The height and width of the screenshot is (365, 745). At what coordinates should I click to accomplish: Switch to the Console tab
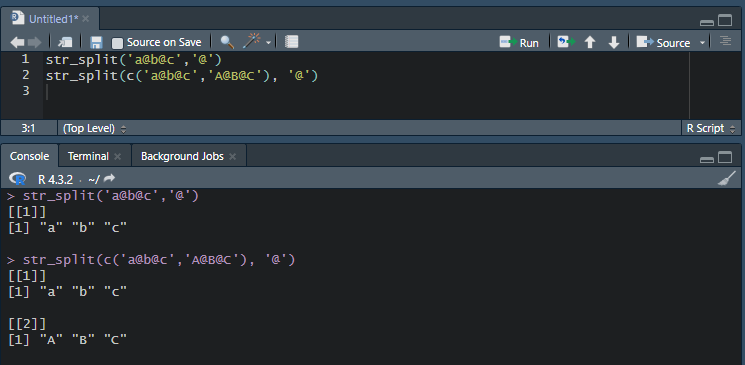coord(29,156)
